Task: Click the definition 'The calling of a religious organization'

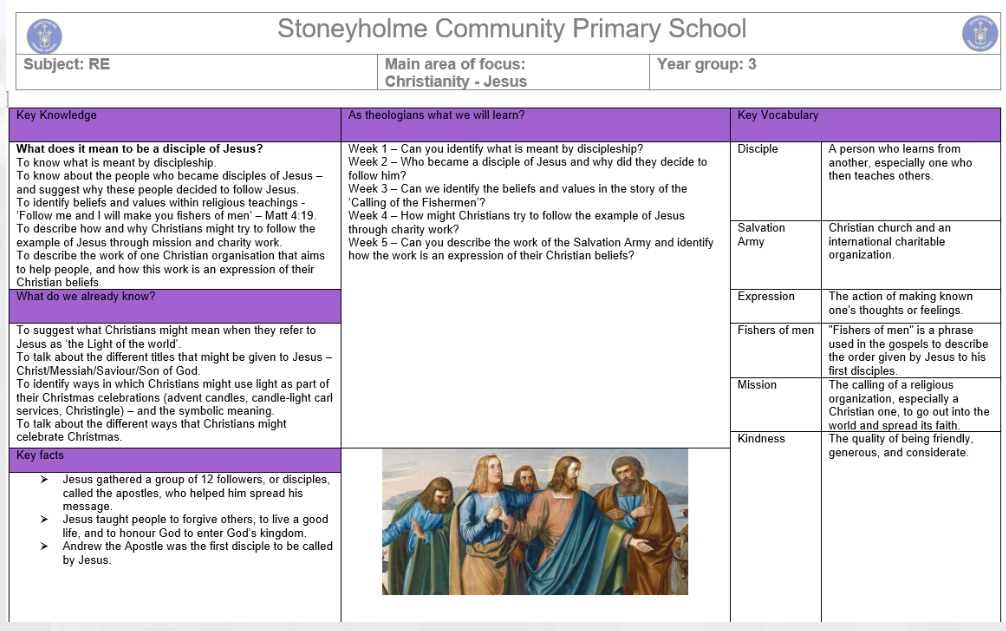Action: coord(908,405)
